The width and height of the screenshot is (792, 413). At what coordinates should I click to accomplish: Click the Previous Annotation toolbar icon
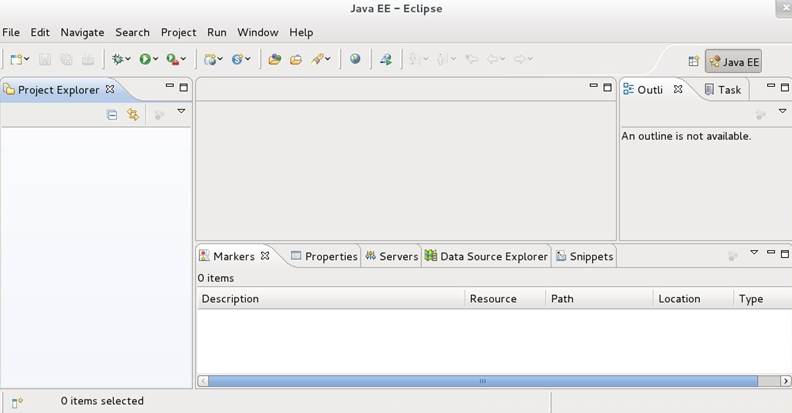coord(441,60)
